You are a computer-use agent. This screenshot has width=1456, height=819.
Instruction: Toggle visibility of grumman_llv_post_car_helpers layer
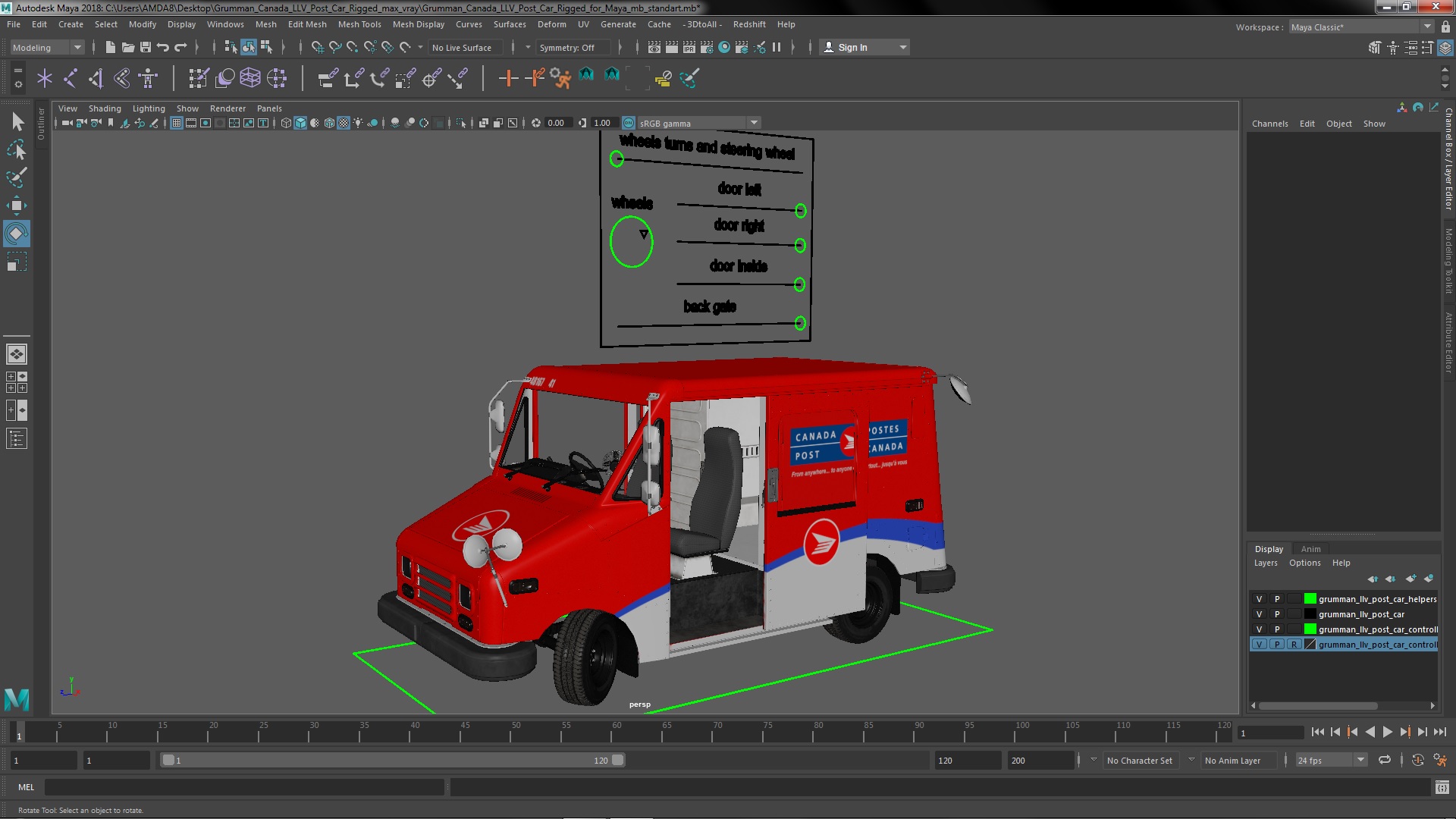[1260, 599]
